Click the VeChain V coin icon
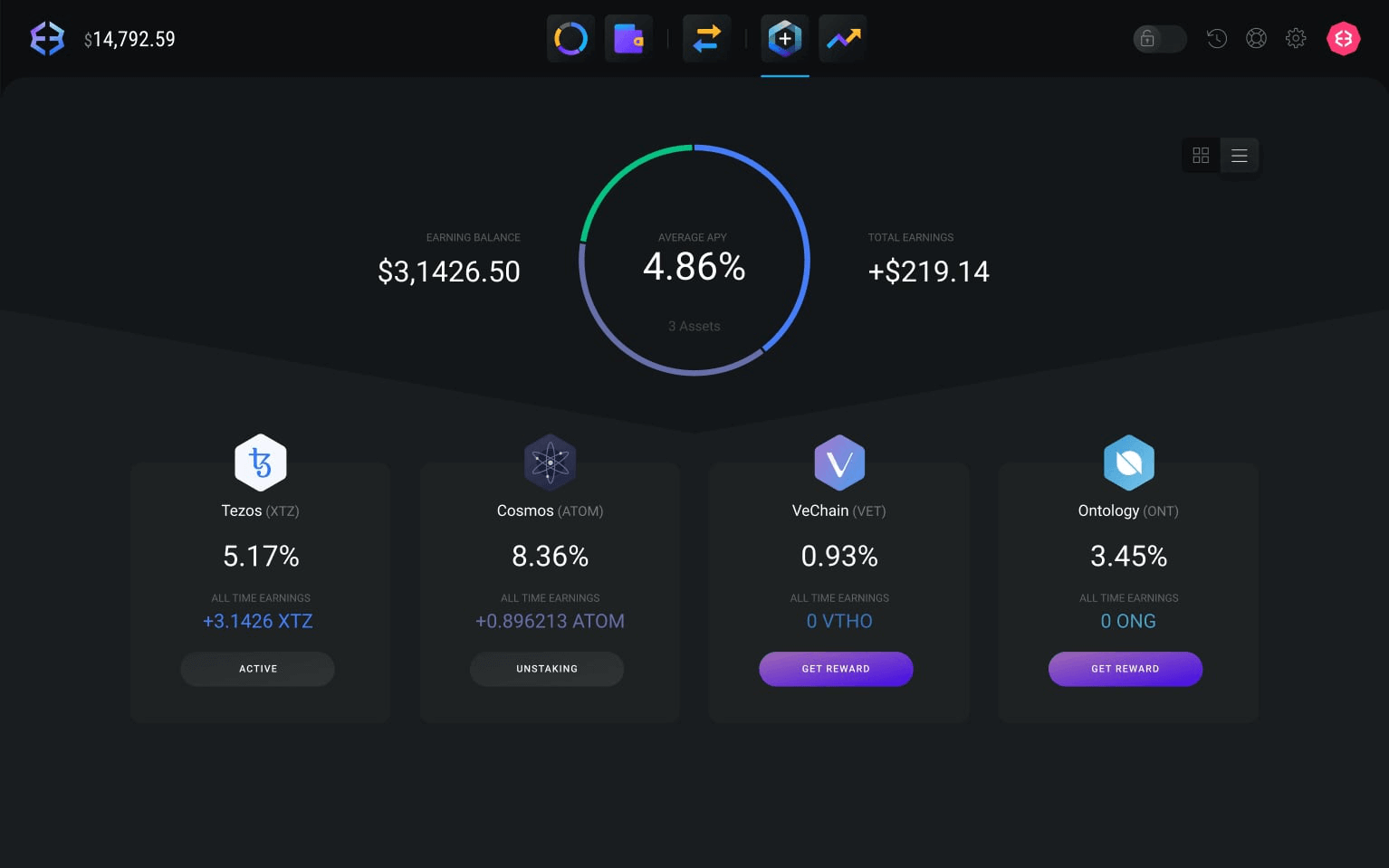 pyautogui.click(x=839, y=463)
